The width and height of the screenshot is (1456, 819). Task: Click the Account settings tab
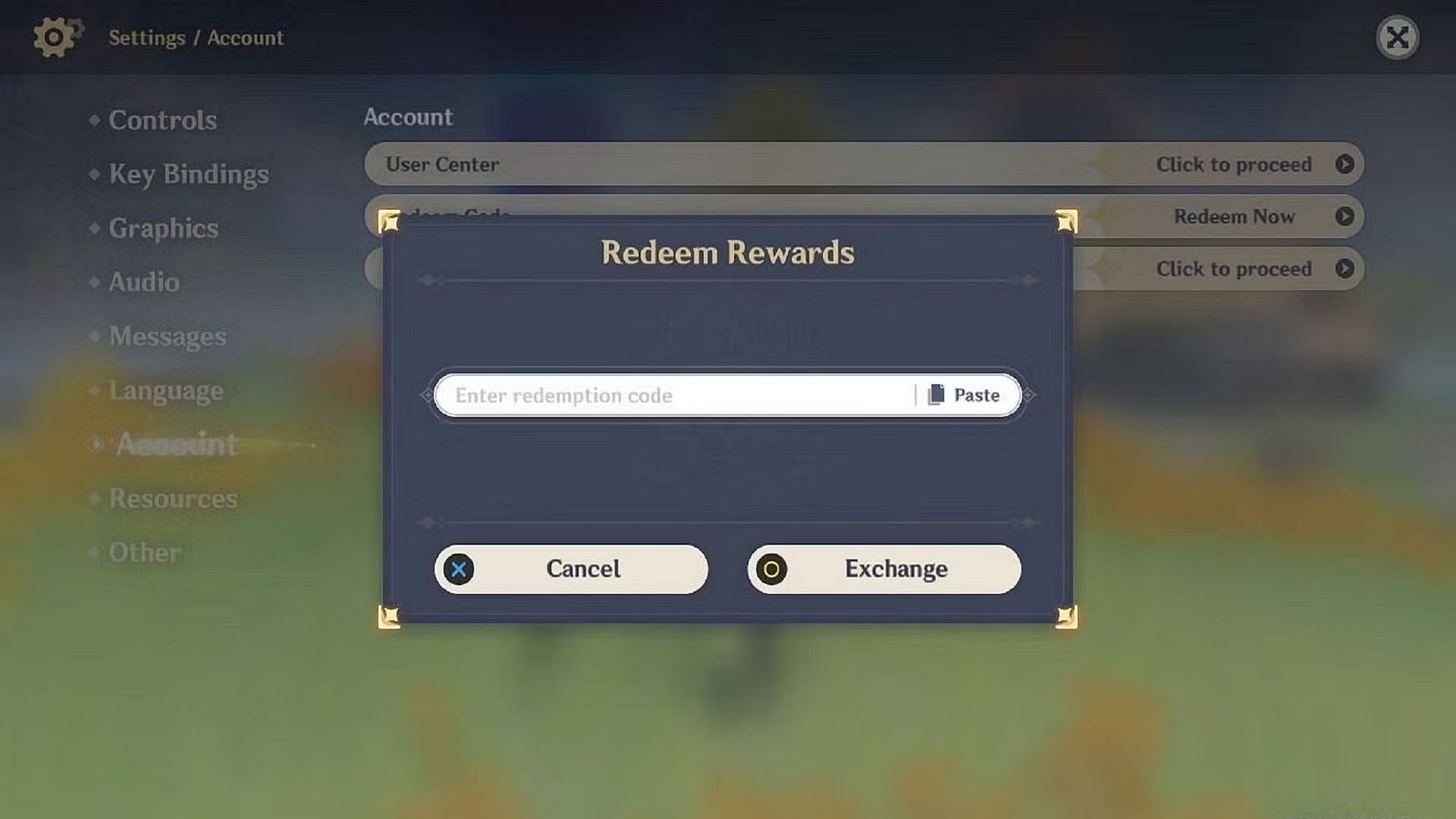pos(175,443)
